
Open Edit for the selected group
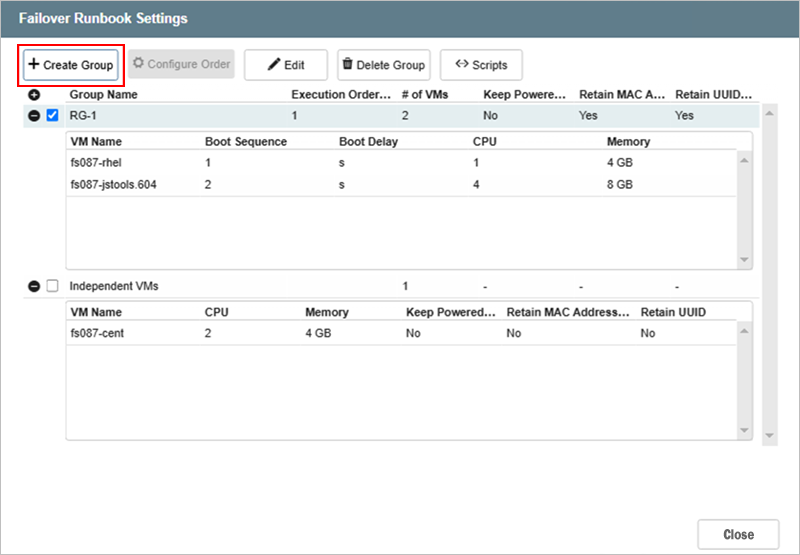coord(285,65)
